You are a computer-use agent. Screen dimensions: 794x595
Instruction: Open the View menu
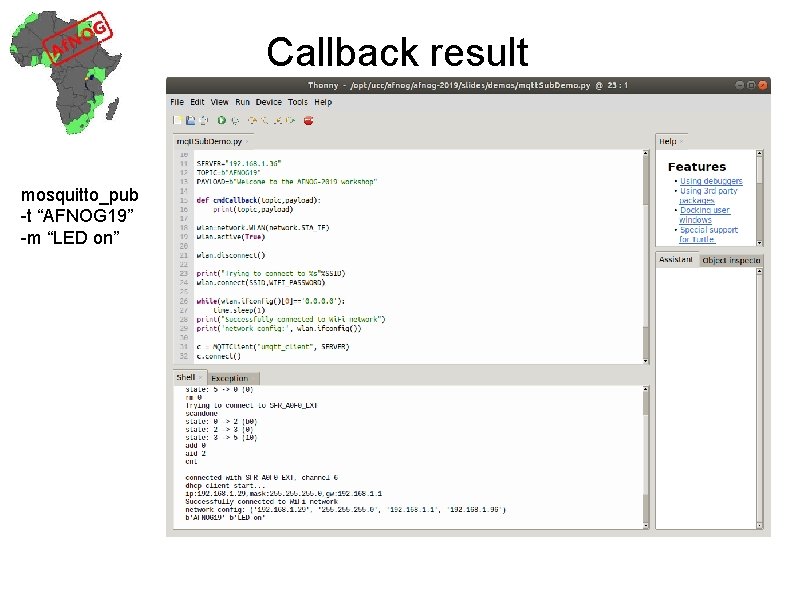coord(219,102)
